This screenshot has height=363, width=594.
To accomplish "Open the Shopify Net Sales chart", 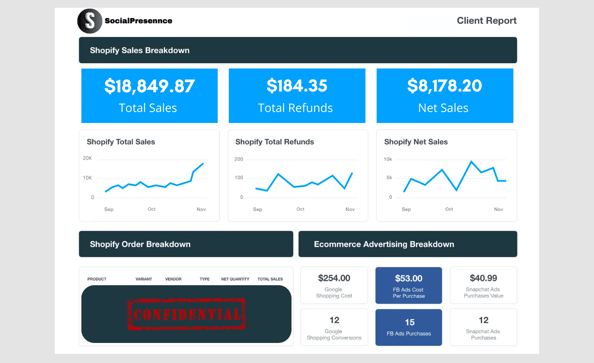I will (447, 175).
